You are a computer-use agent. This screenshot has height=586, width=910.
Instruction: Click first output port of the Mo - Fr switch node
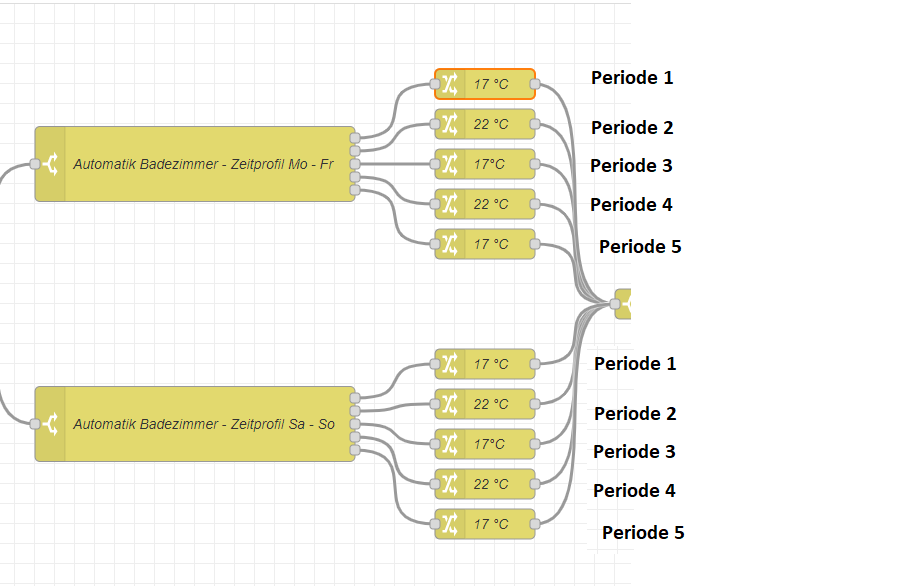(x=355, y=138)
